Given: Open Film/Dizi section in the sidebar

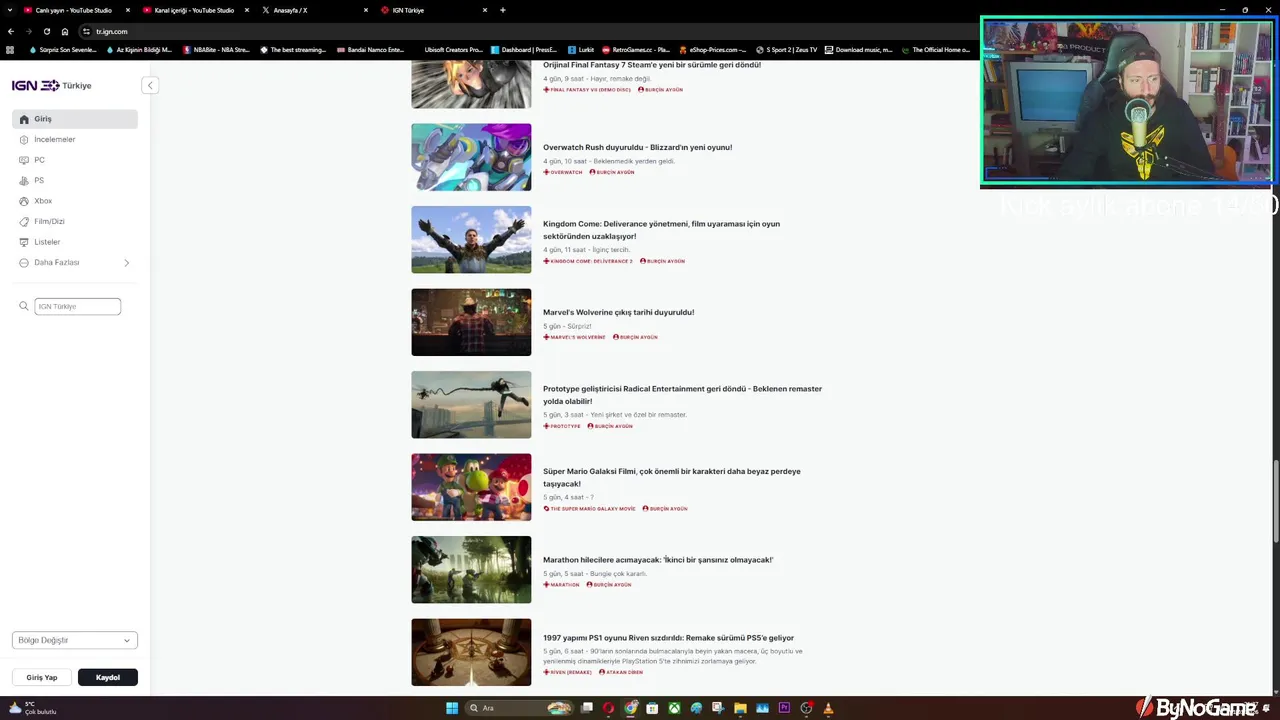Looking at the screenshot, I should pyautogui.click(x=75, y=221).
